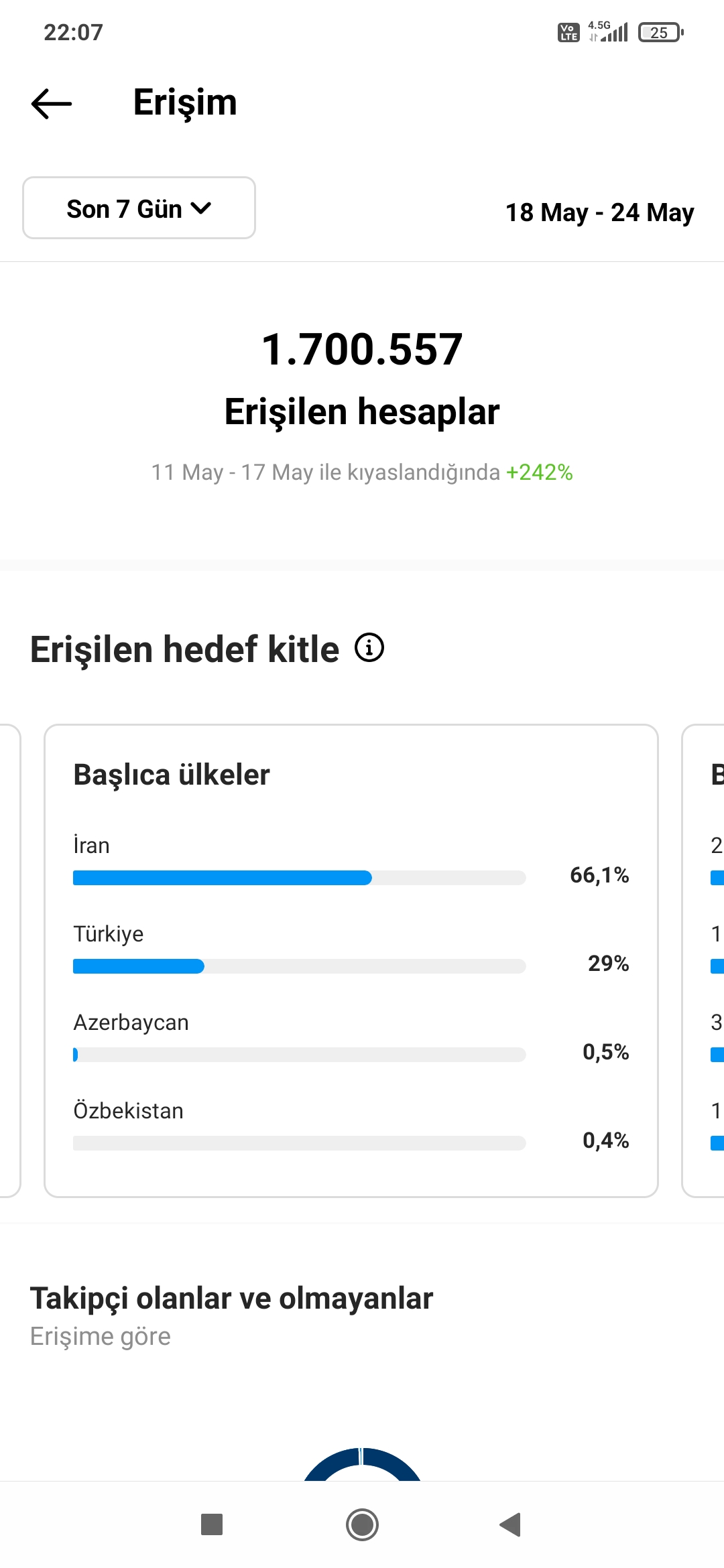Tap the Android recent apps square icon

pyautogui.click(x=212, y=1524)
